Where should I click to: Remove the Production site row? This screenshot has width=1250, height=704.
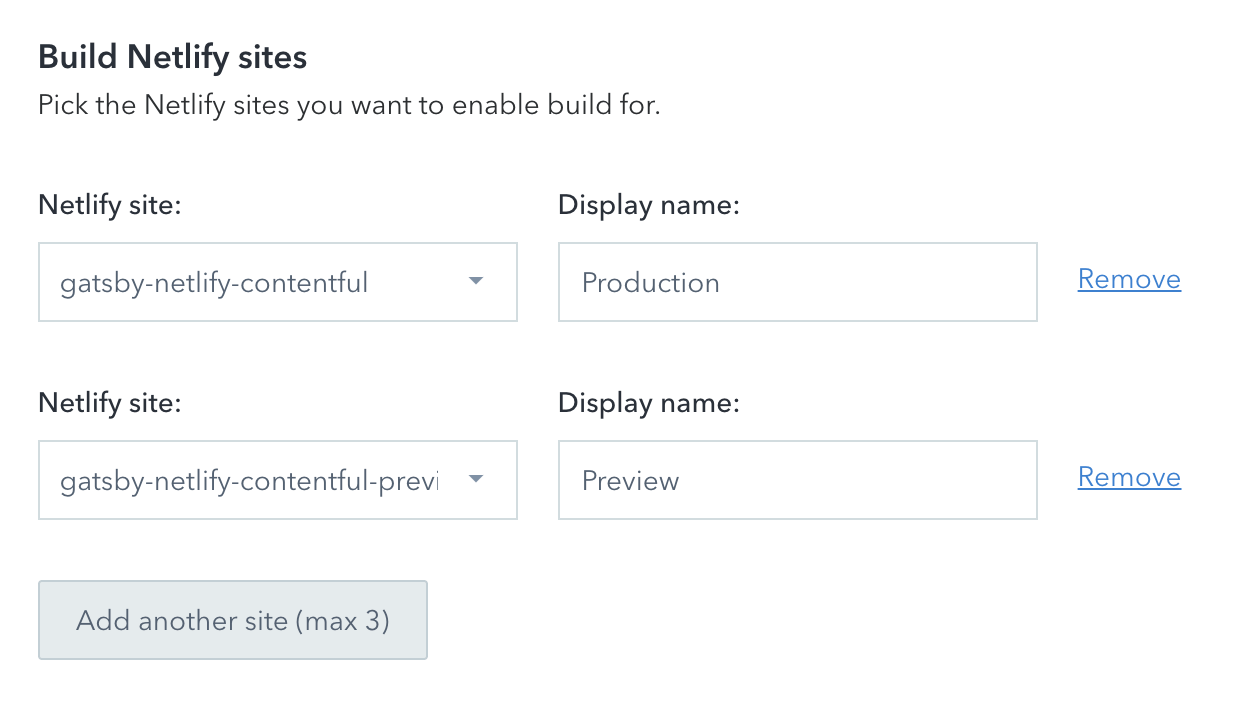[1129, 279]
